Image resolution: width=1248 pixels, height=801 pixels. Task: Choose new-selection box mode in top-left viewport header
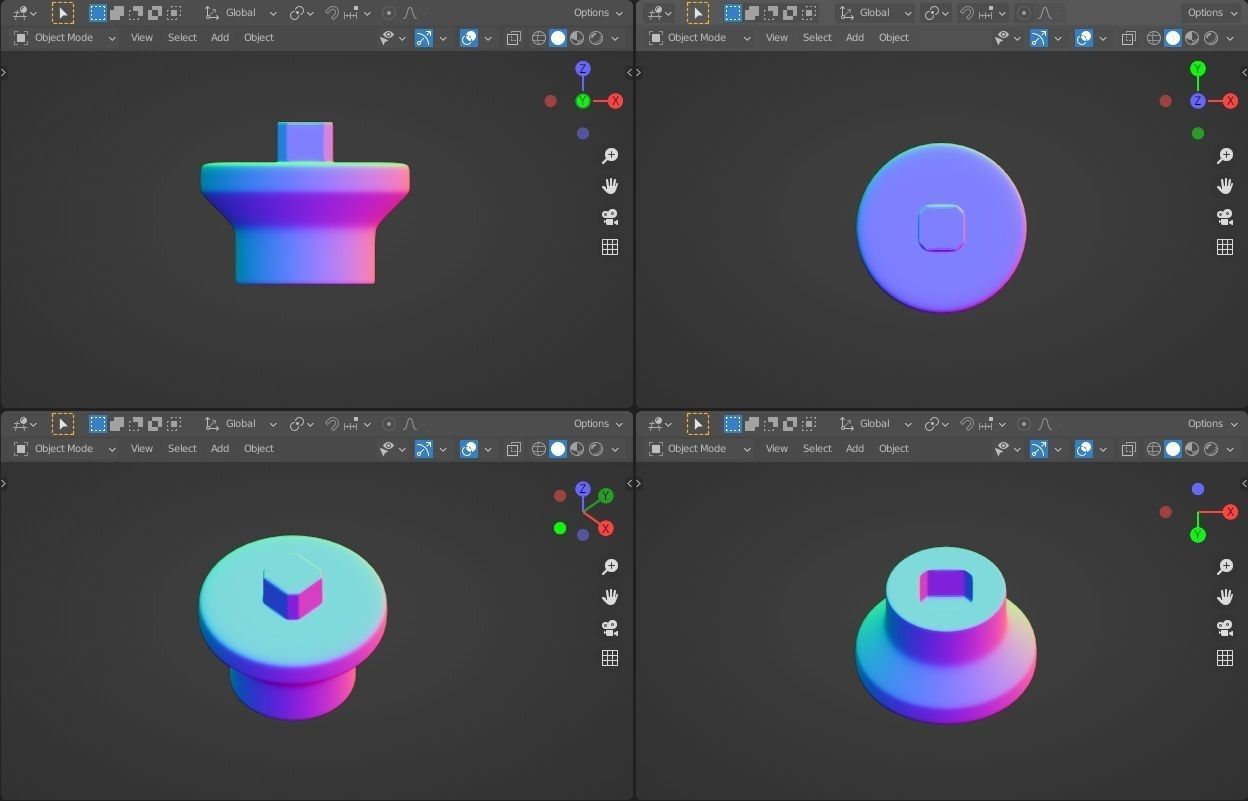[x=98, y=13]
